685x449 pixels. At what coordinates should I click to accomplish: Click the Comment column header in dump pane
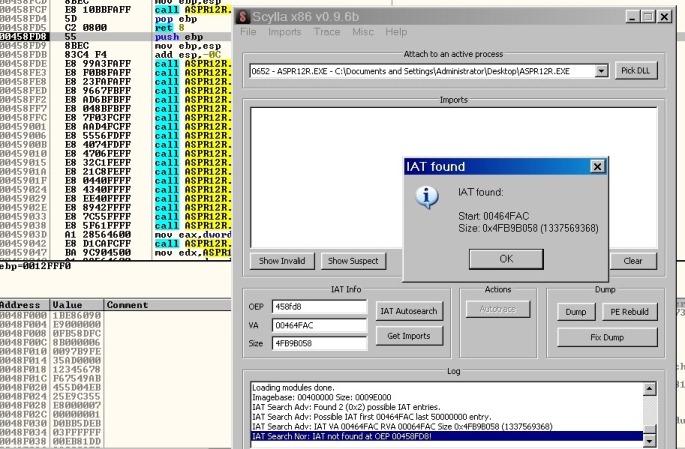[x=168, y=305]
